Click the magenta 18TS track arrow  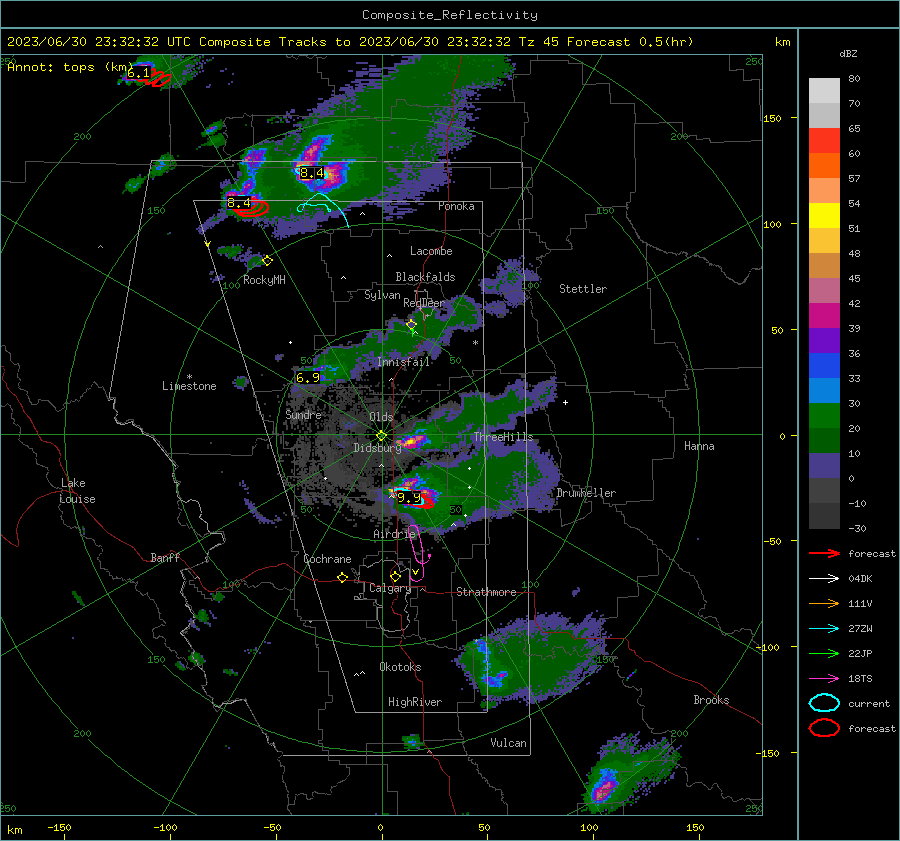824,679
